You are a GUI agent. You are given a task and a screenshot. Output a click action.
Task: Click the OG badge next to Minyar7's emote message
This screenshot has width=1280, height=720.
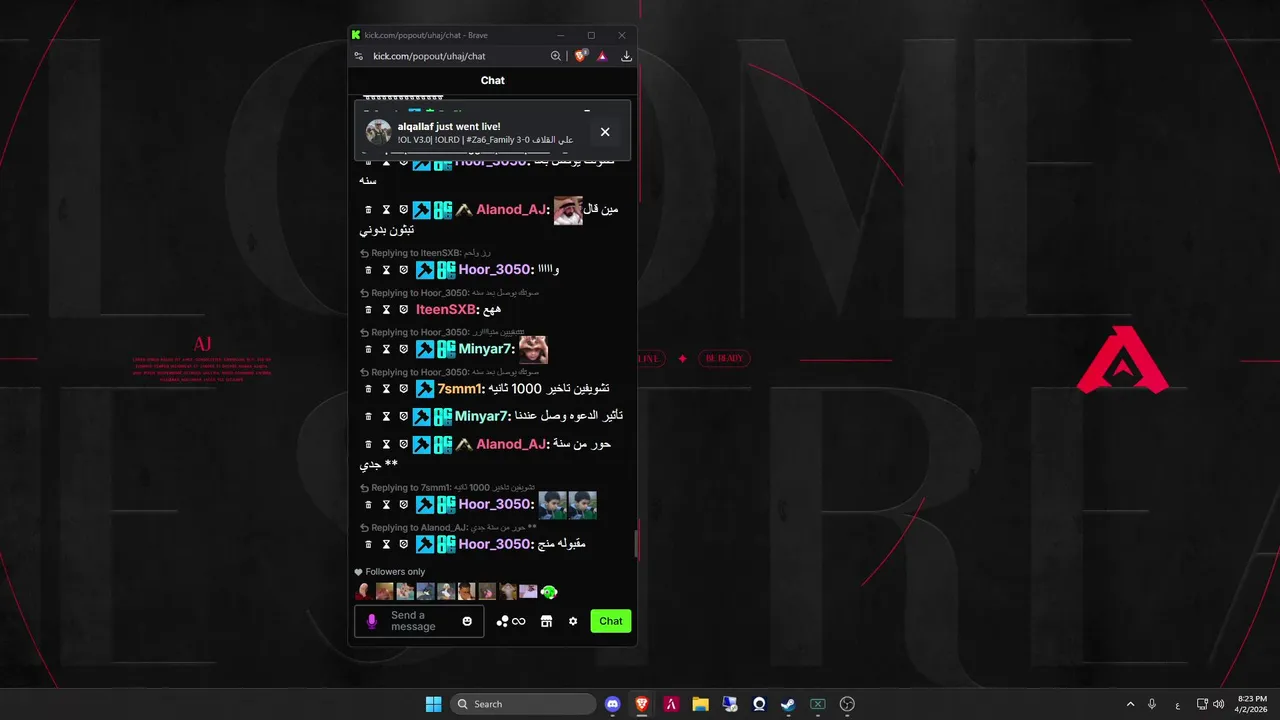pos(445,349)
